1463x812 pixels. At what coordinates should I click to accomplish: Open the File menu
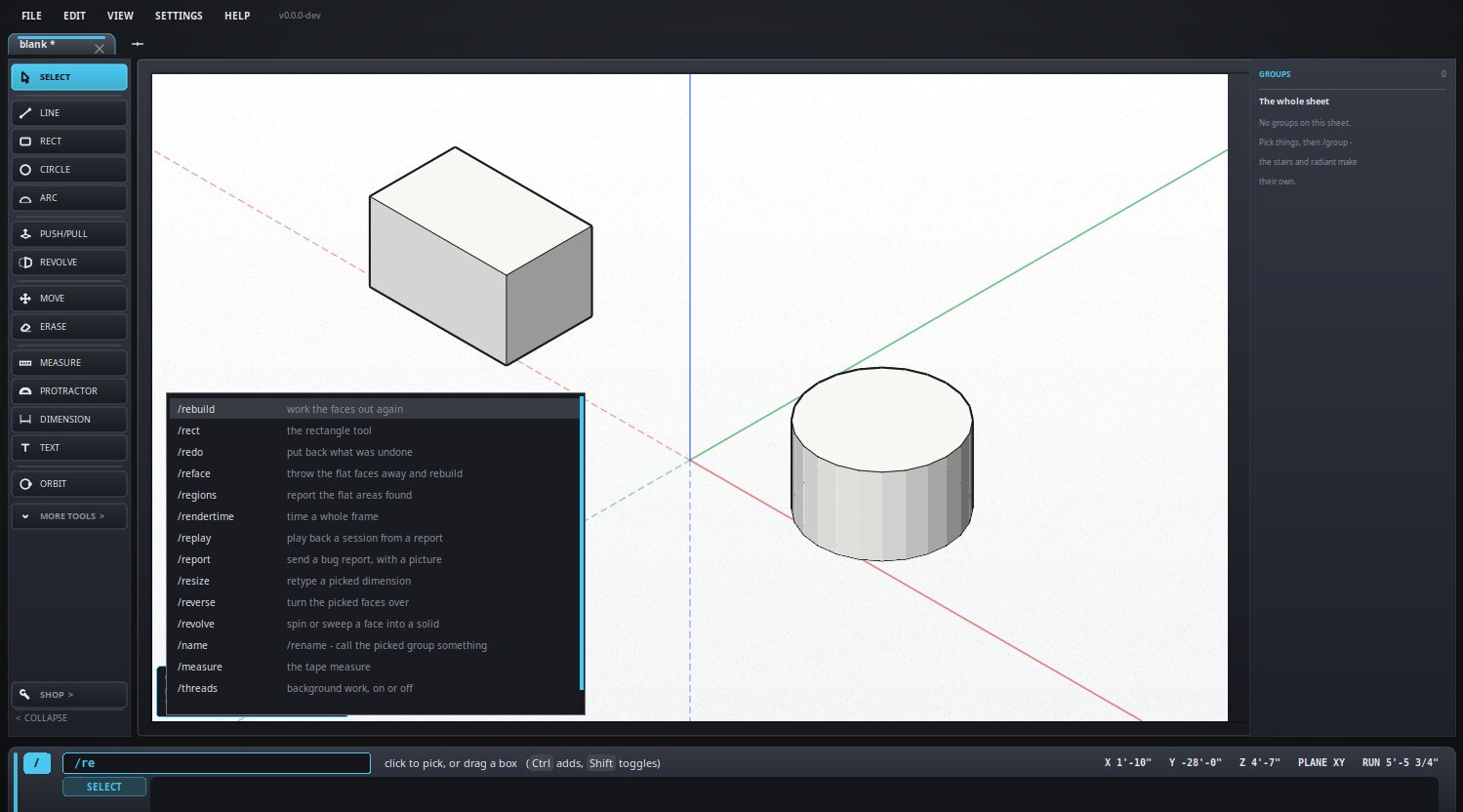coord(31,16)
